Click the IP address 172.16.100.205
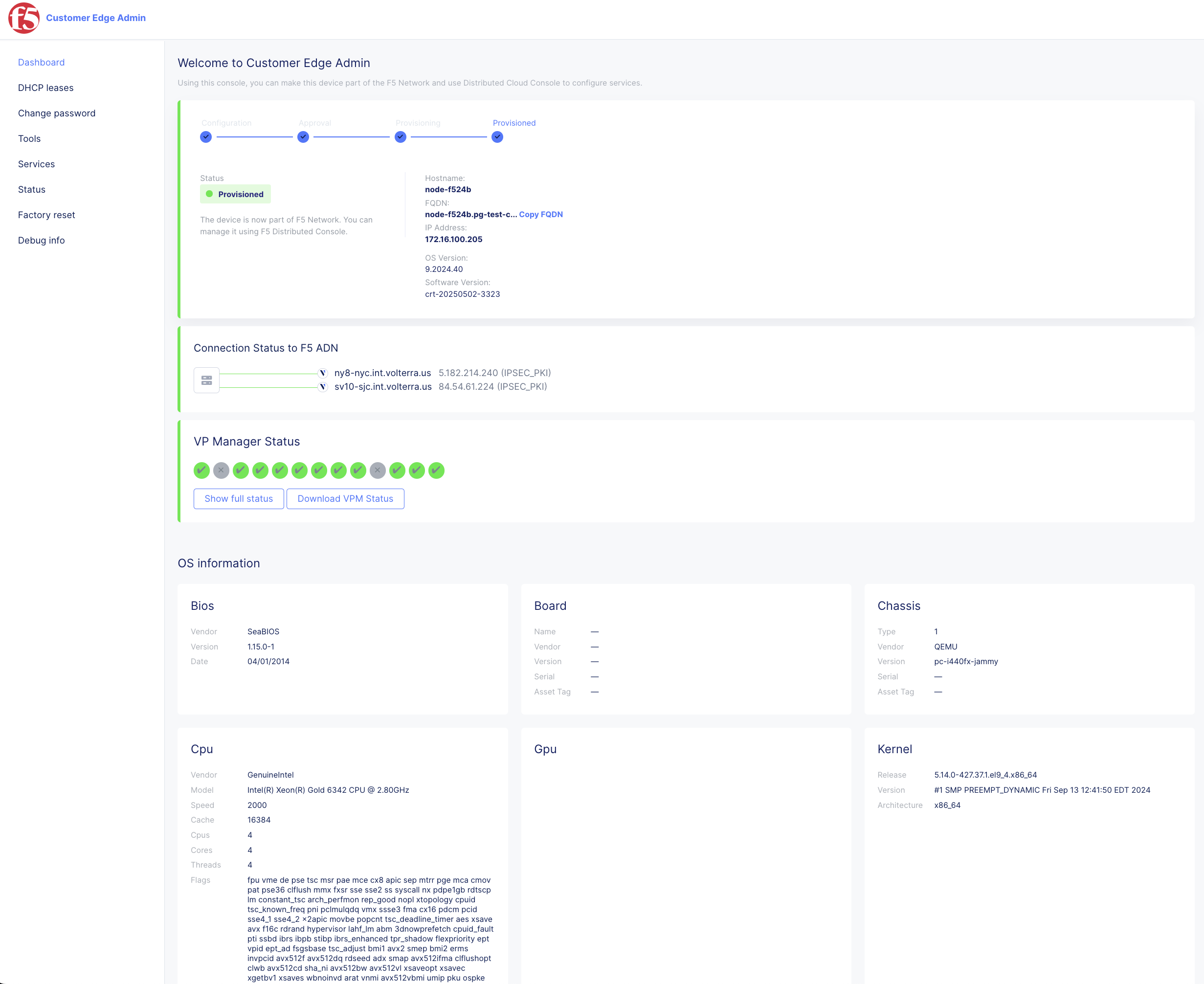 (x=453, y=240)
